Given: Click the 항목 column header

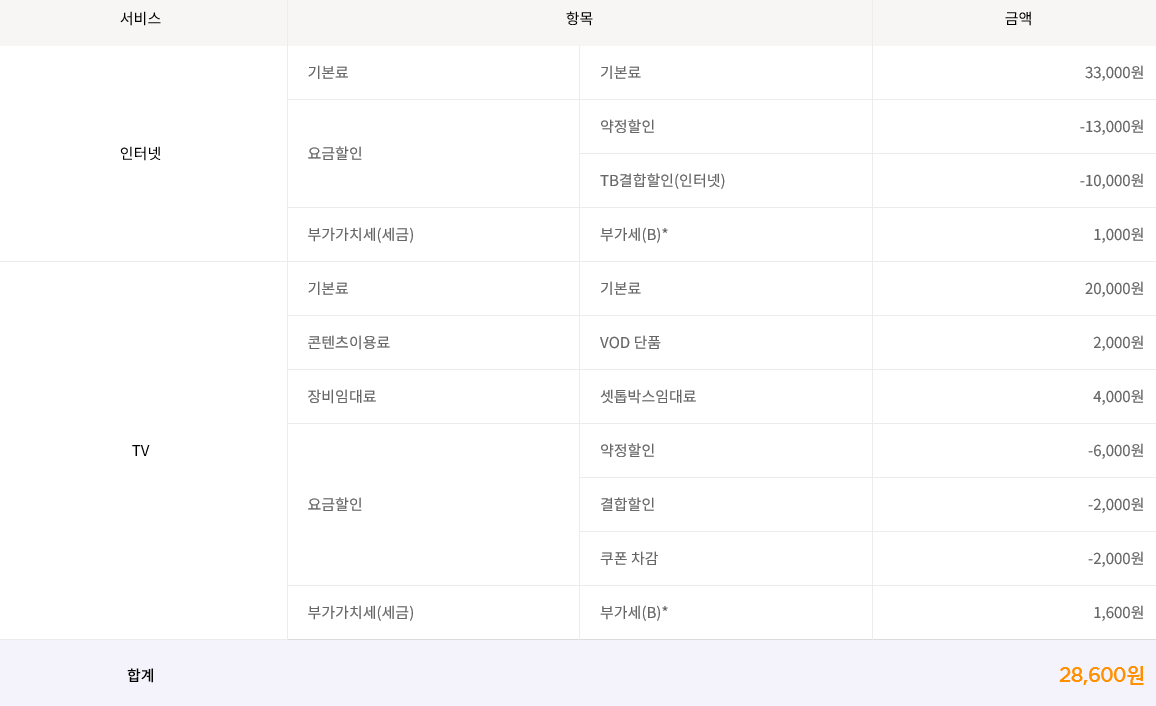Looking at the screenshot, I should pos(579,18).
